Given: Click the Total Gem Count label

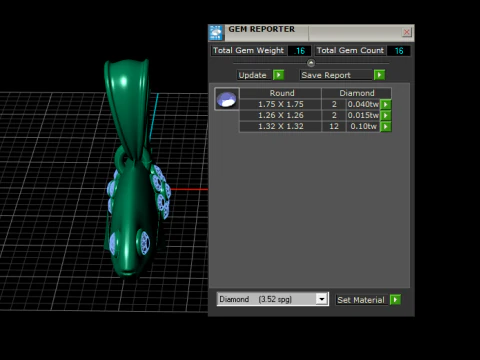Looking at the screenshot, I should (x=350, y=51).
